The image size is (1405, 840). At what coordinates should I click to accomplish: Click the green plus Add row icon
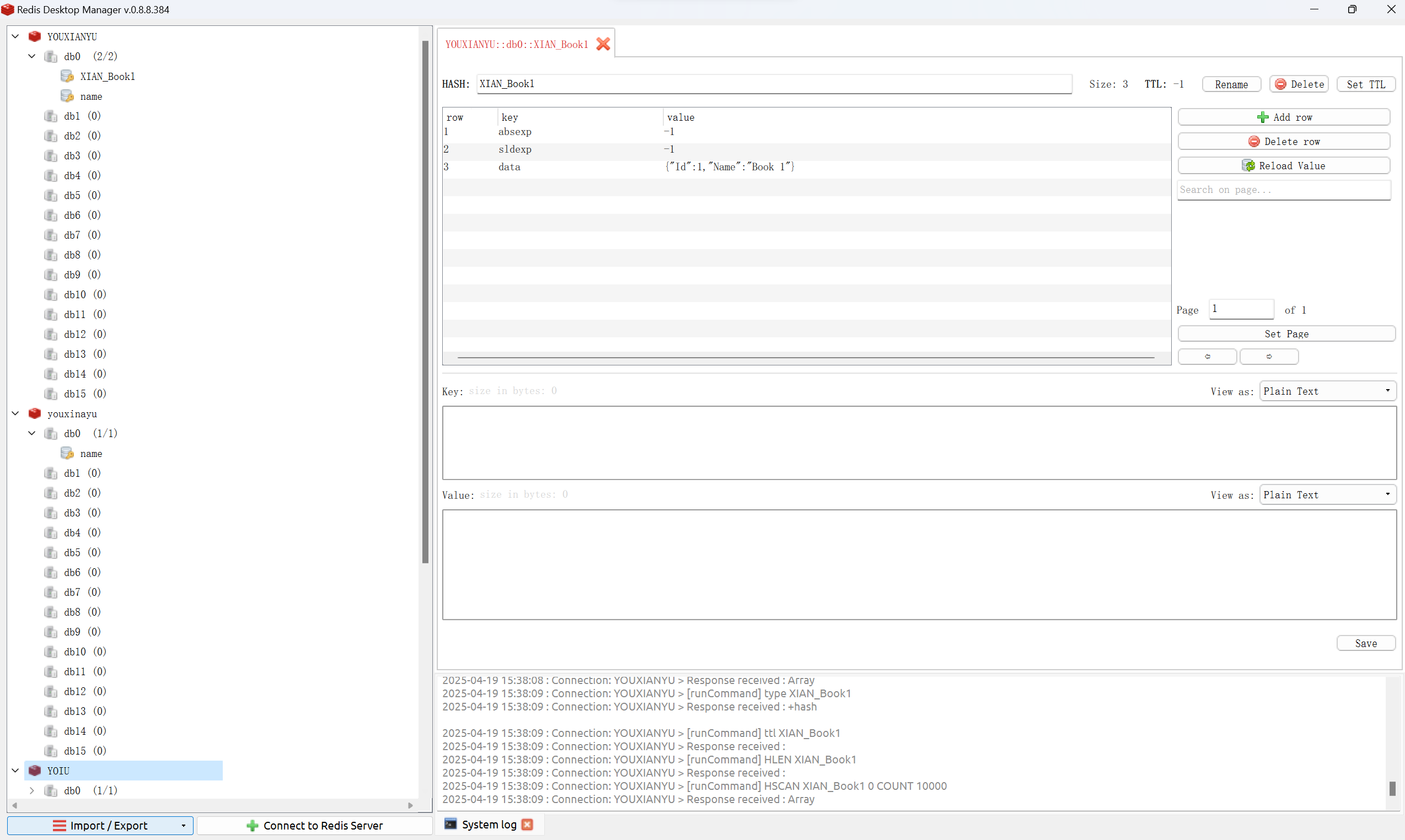click(x=1262, y=117)
